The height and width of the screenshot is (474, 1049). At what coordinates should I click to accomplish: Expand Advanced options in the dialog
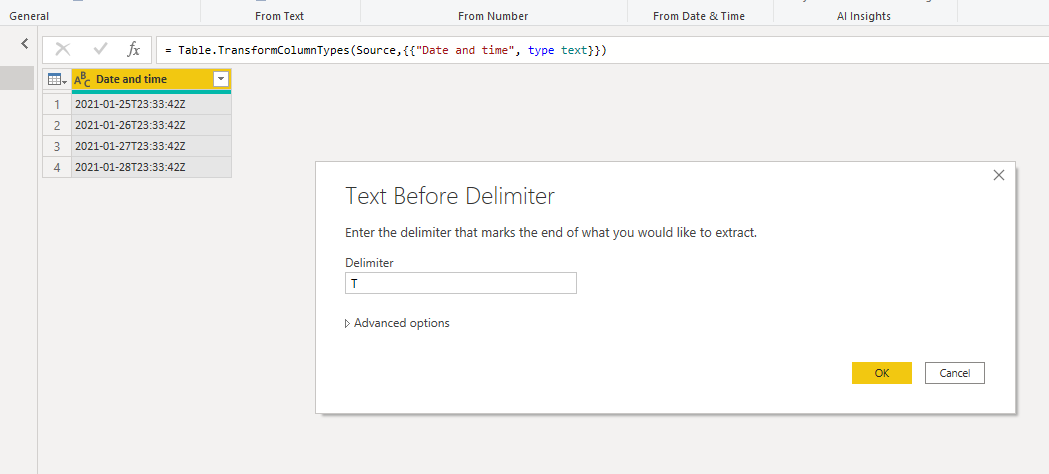click(x=397, y=323)
